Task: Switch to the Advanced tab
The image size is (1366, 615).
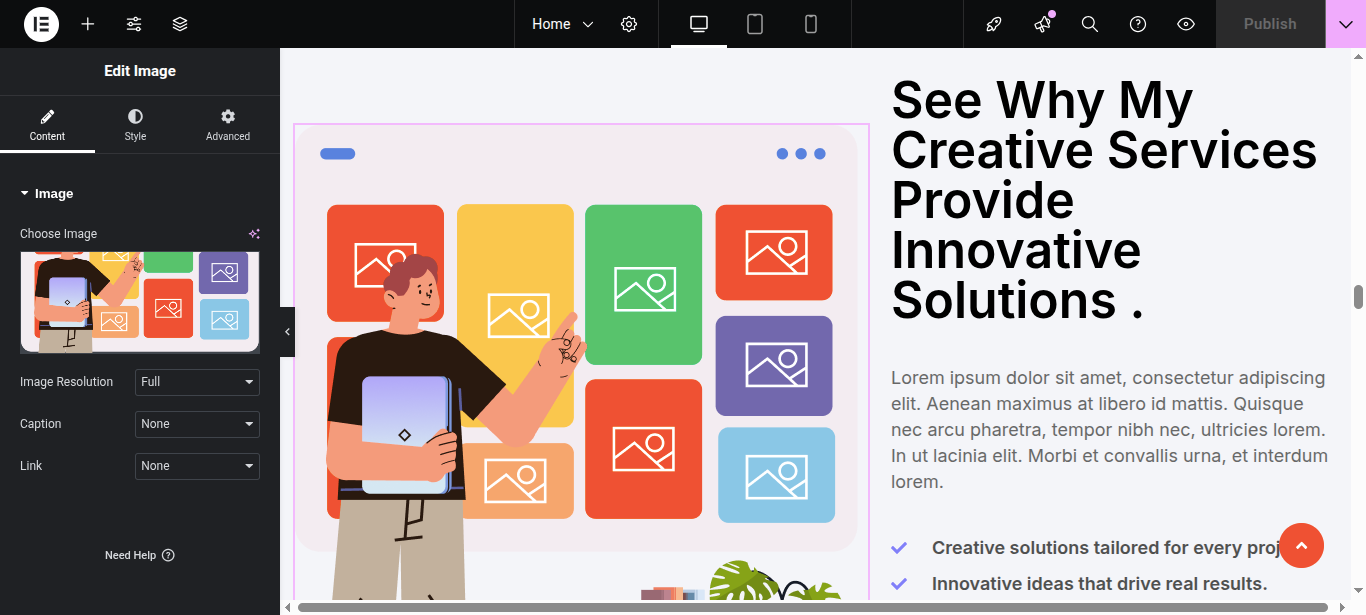Action: (x=228, y=125)
